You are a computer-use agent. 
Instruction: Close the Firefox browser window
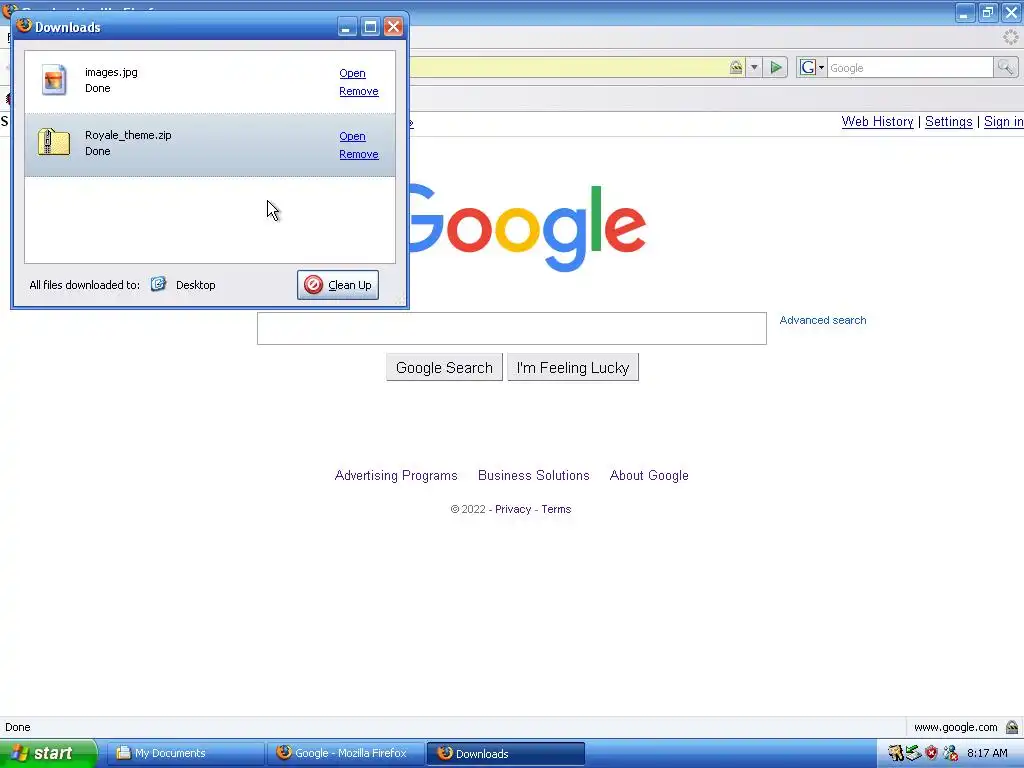coord(1012,12)
